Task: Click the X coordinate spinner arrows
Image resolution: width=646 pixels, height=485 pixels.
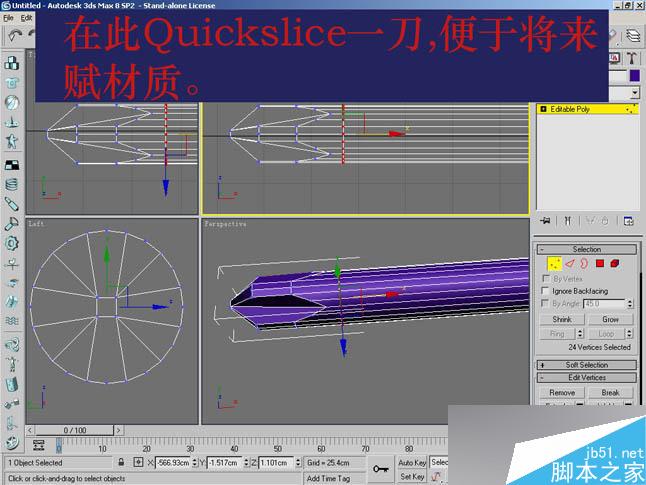Action: (x=194, y=463)
